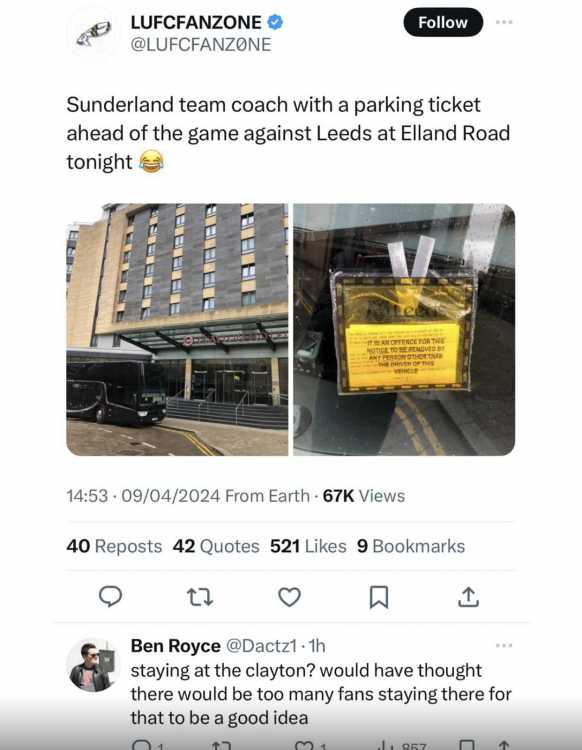Repost the tweet using the retweet icon
Screen dimensions: 582x750
tap(200, 597)
